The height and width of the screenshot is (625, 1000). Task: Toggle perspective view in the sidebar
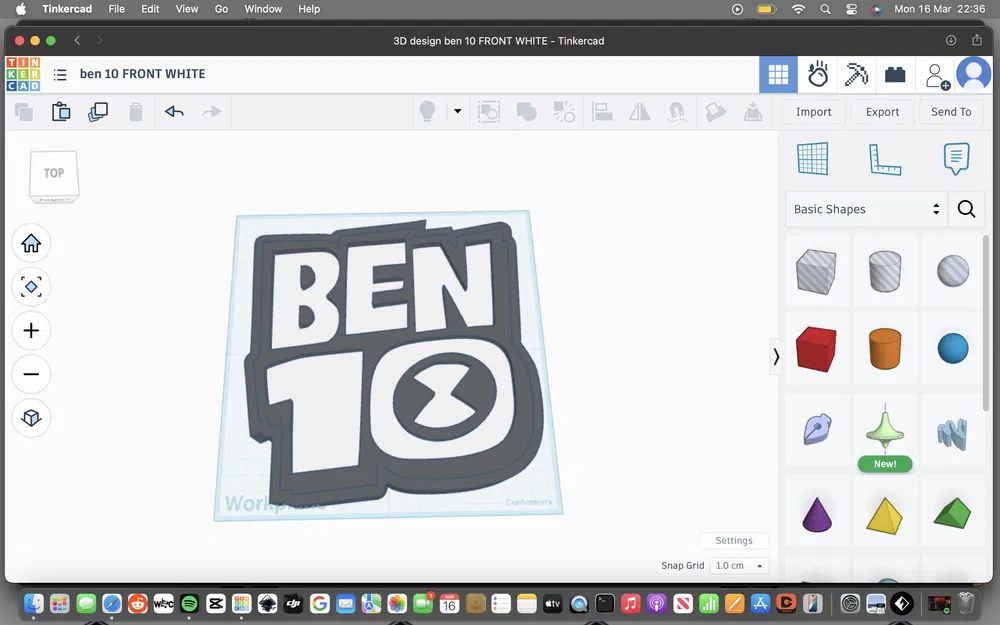point(31,419)
